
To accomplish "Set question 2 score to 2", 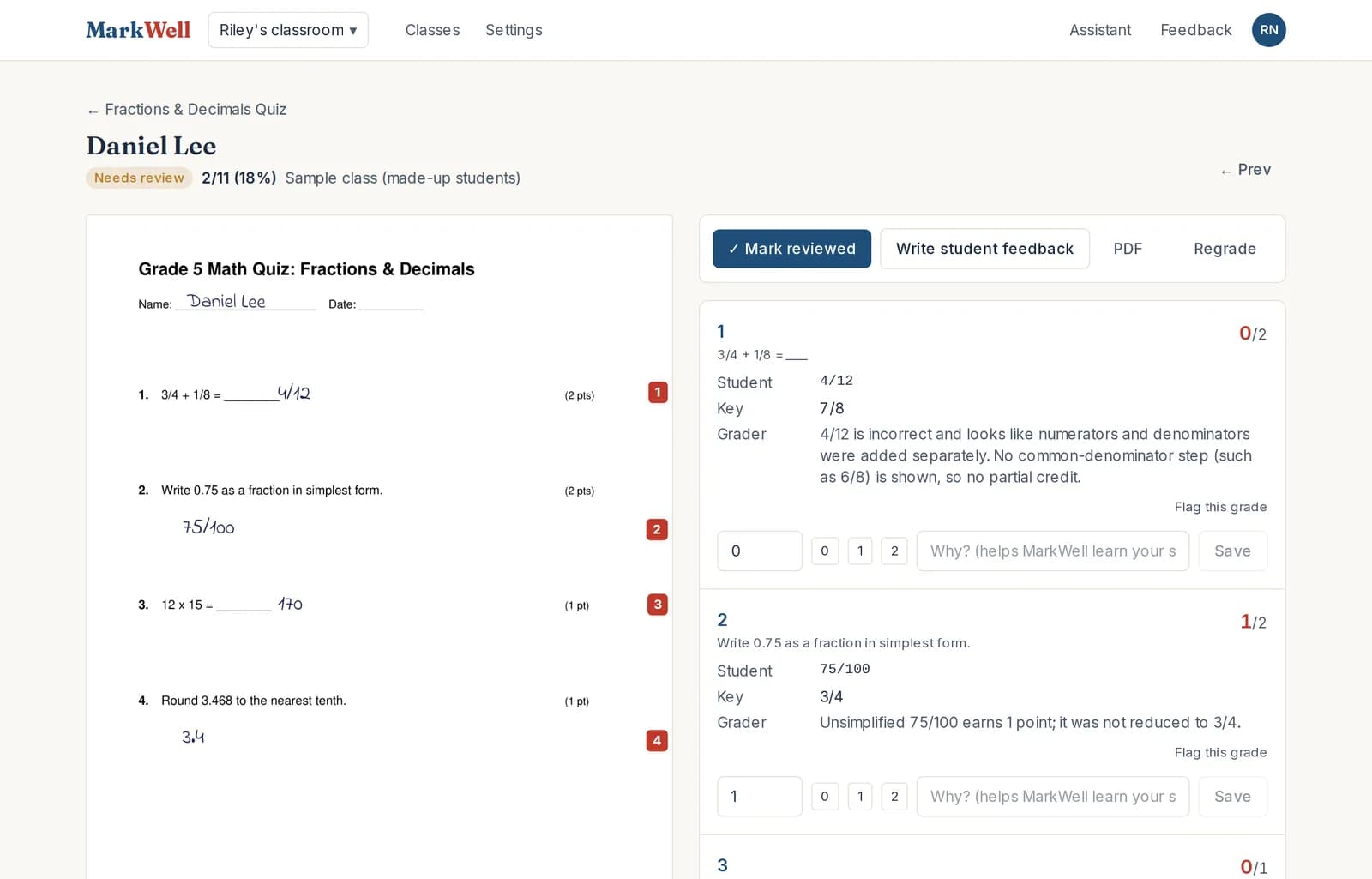I will [894, 796].
